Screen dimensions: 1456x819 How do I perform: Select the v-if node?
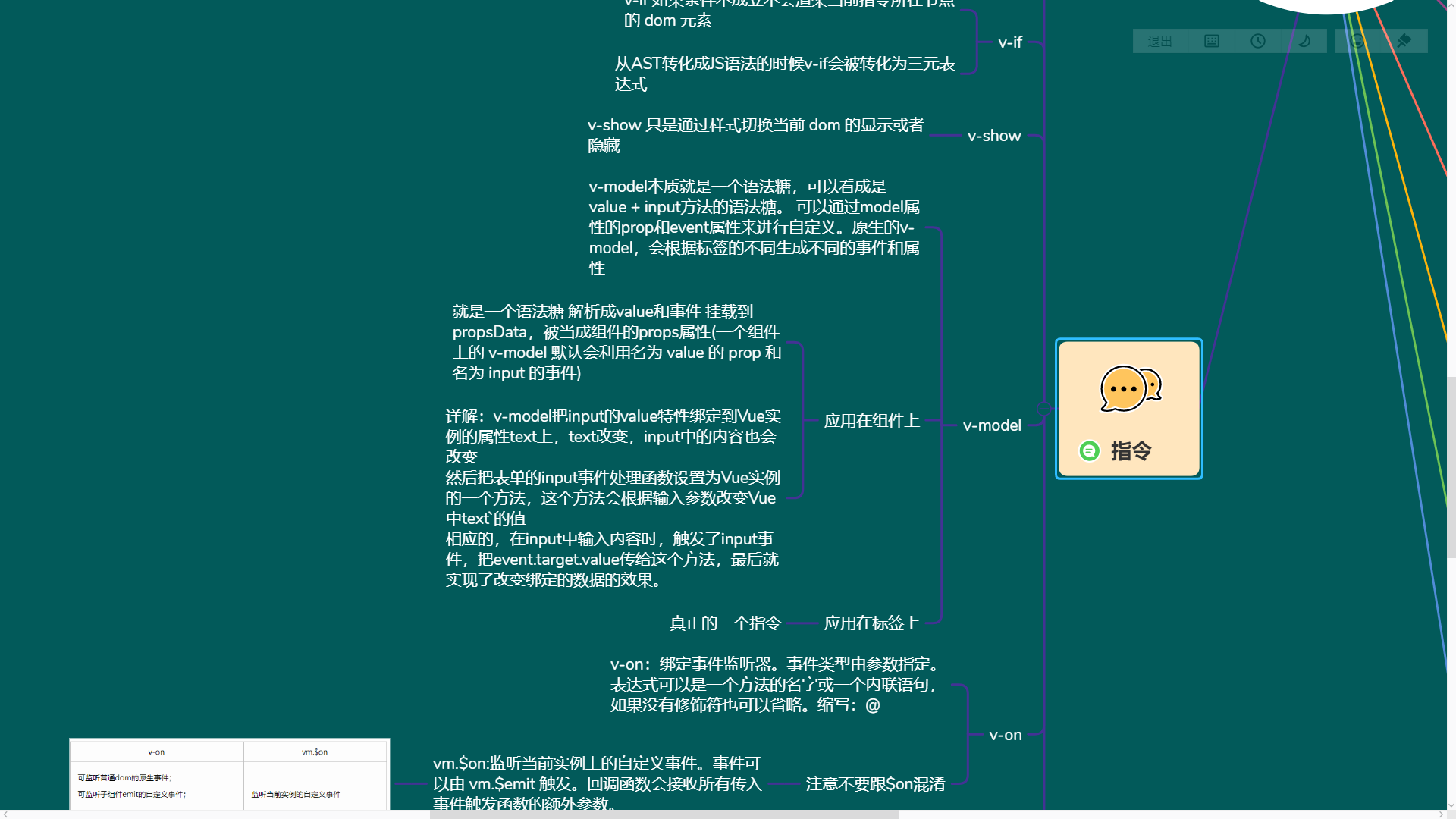click(x=1010, y=42)
